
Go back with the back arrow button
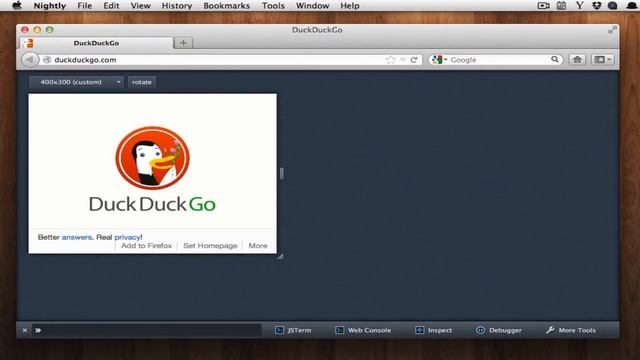pyautogui.click(x=30, y=60)
